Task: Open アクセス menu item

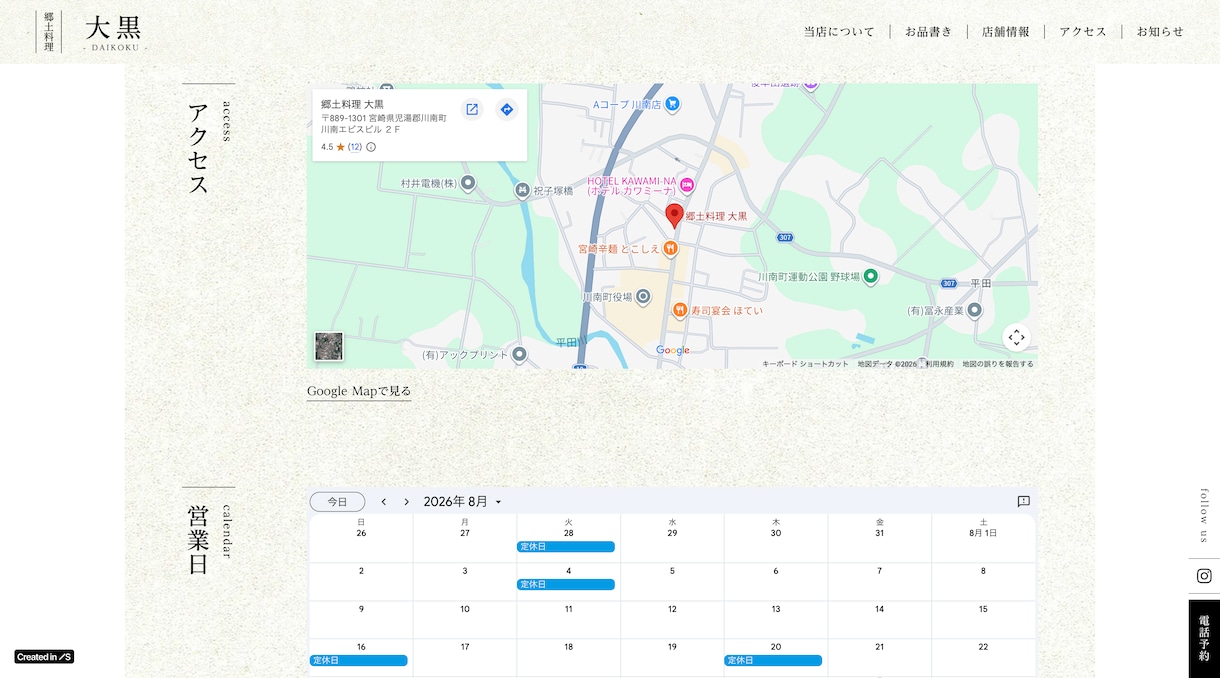Action: tap(1083, 32)
